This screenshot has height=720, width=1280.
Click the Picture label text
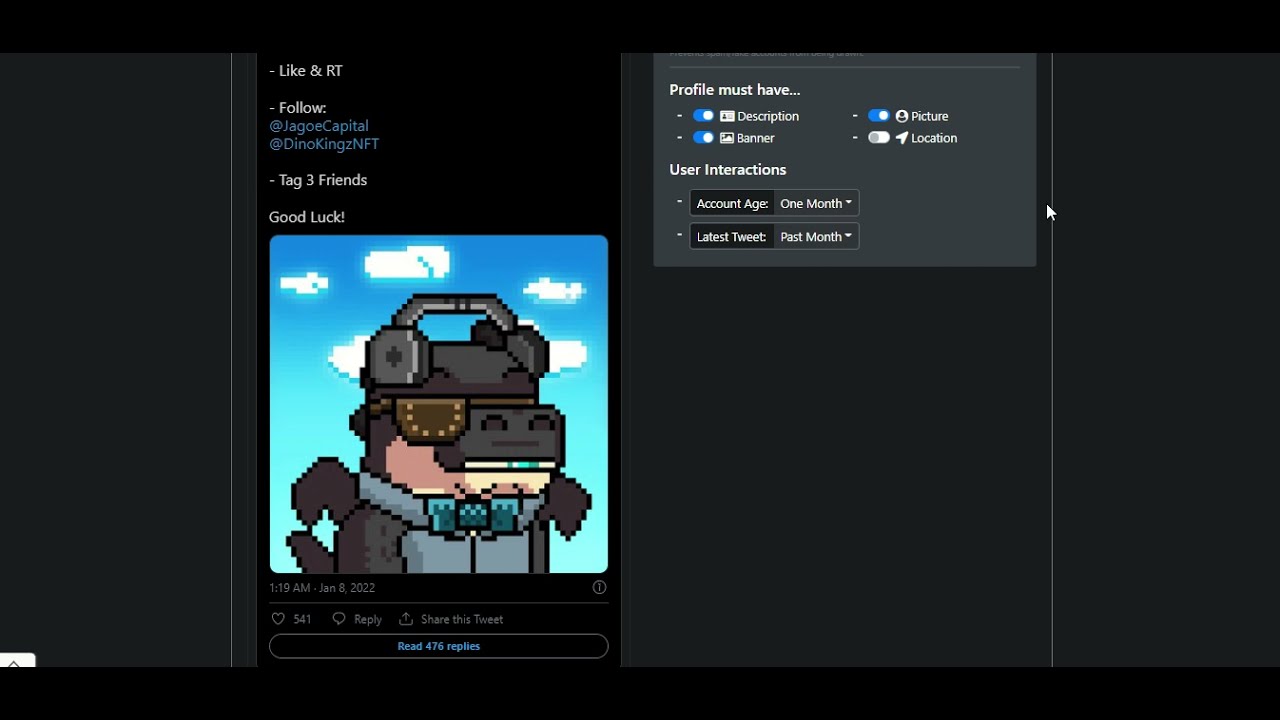coord(930,116)
